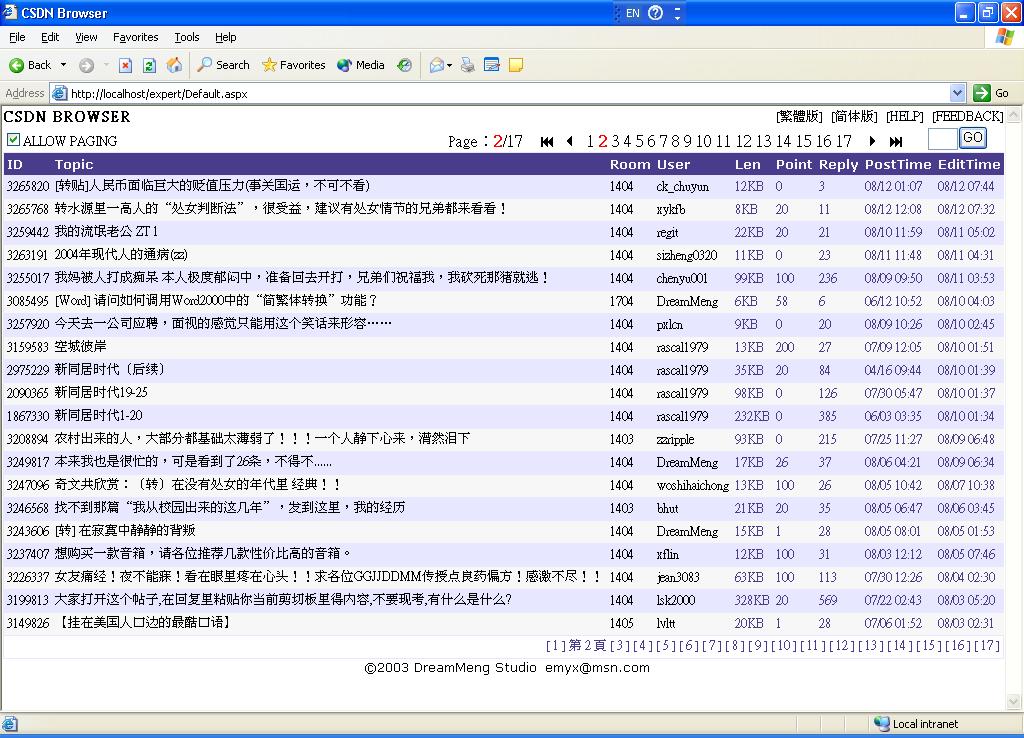Click the Edit page toolbar icon
The image size is (1024, 738).
(492, 65)
